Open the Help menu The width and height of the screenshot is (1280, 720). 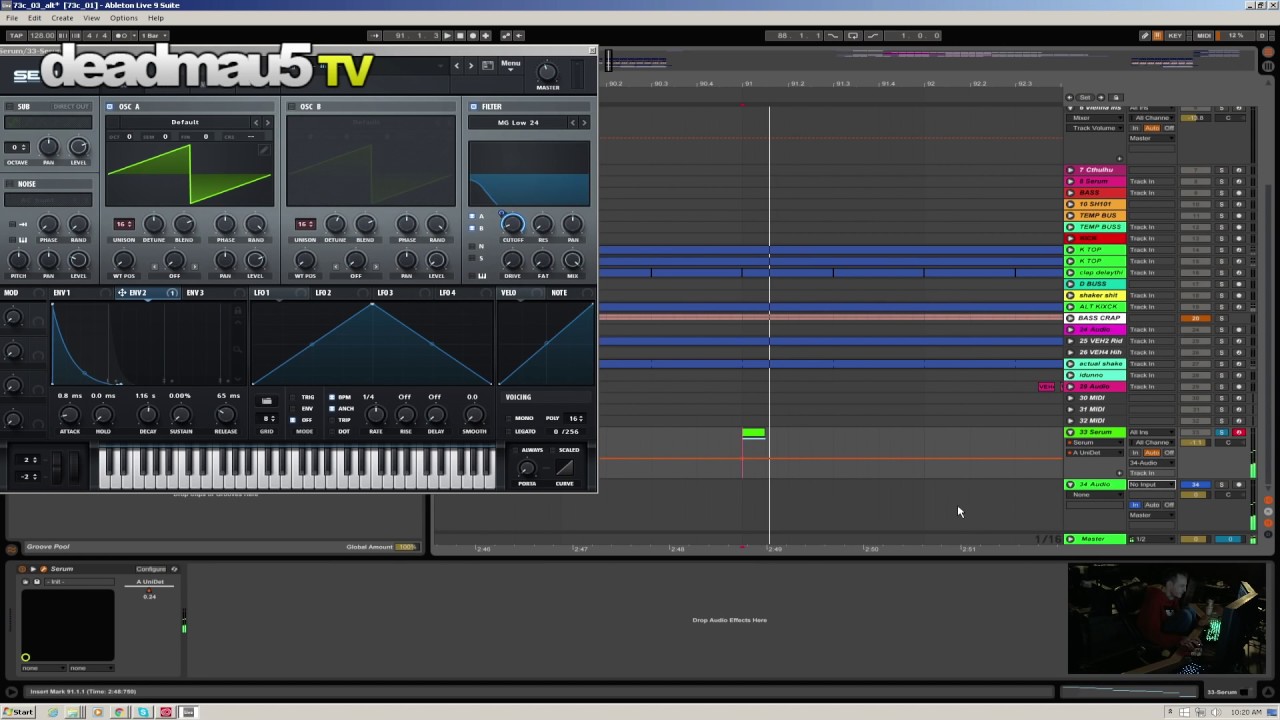click(x=156, y=18)
